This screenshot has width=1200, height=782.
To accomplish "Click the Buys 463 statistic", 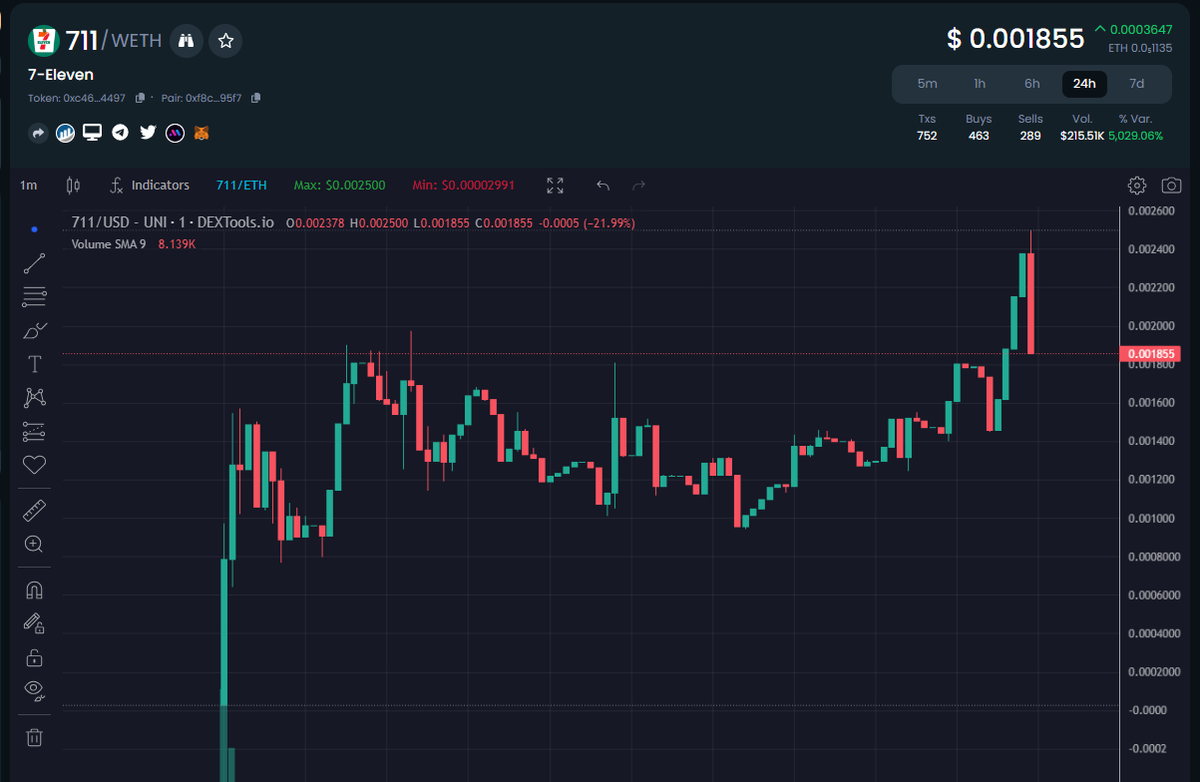I will click(979, 127).
